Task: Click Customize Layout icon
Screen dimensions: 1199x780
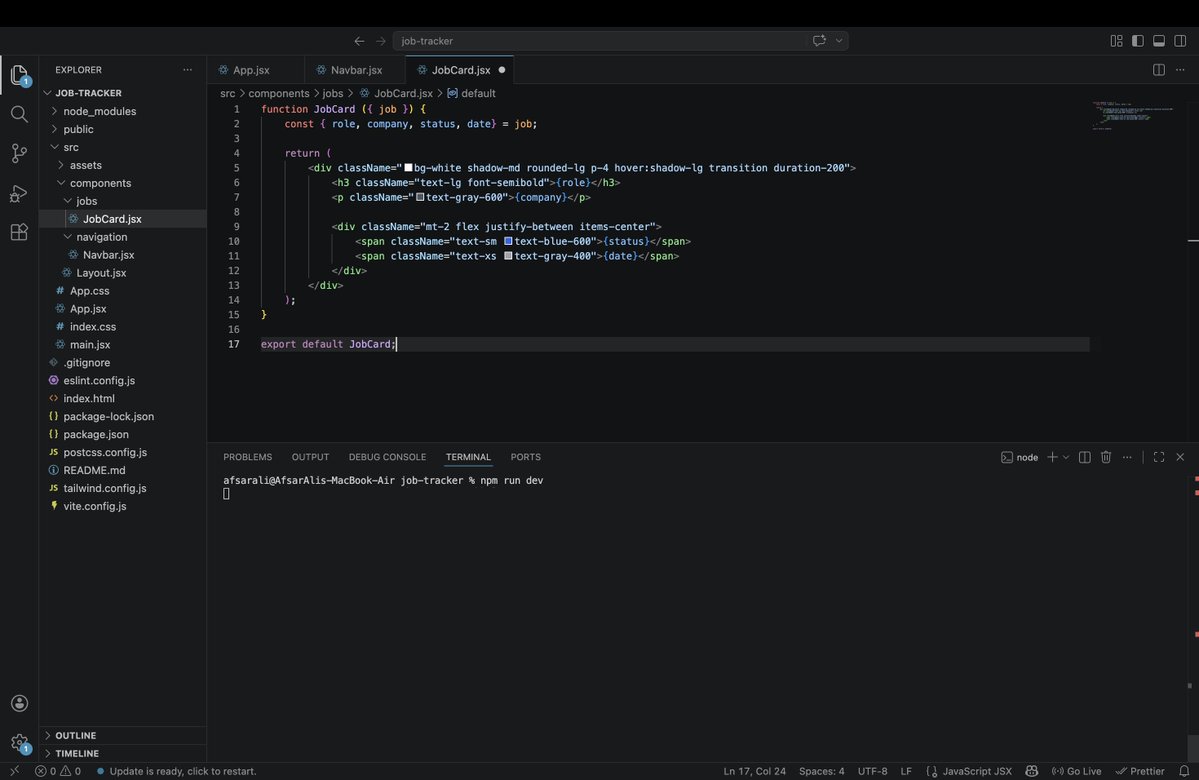Action: [x=1116, y=41]
